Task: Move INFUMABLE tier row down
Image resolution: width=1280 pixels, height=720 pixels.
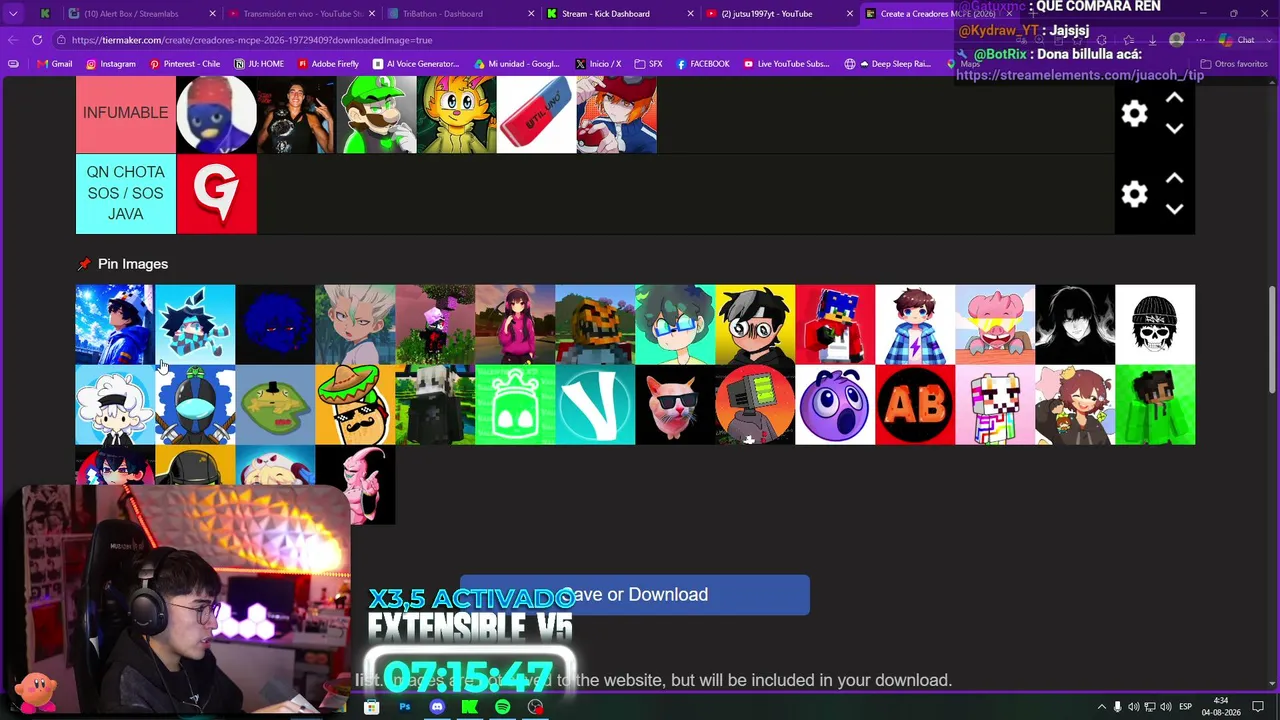Action: pos(1175,128)
